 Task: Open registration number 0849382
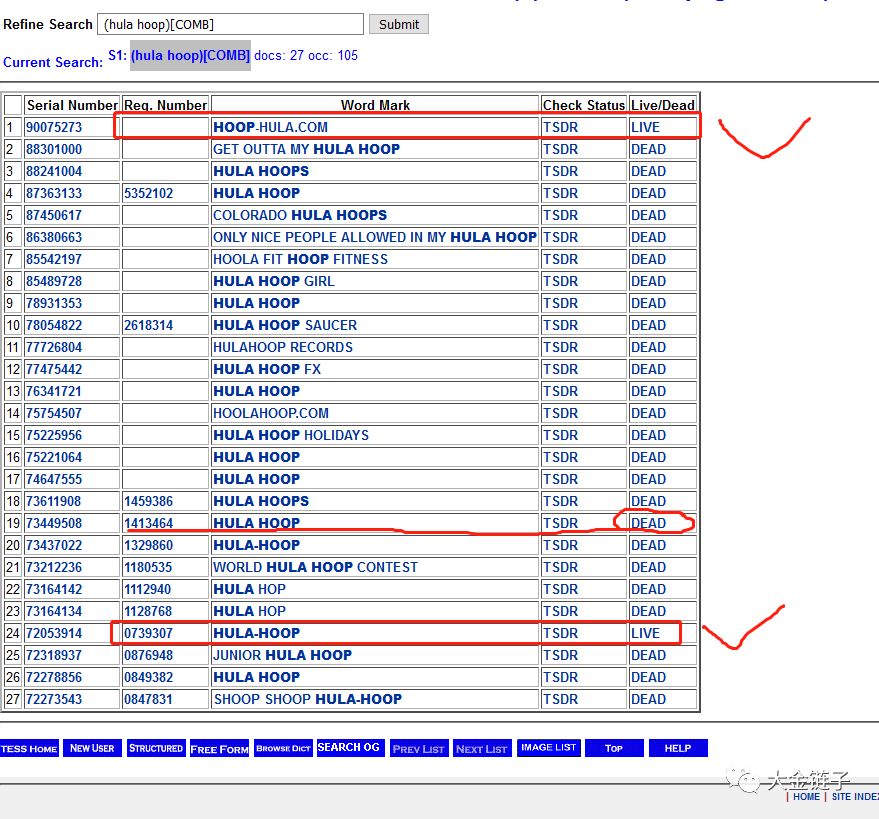pyautogui.click(x=149, y=677)
